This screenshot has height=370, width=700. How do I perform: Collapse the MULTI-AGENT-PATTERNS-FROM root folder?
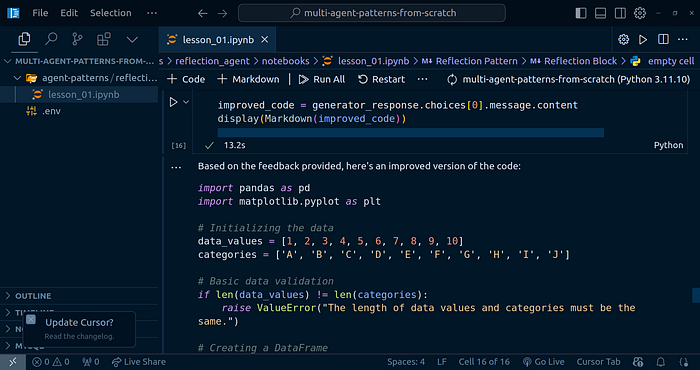pos(79,61)
